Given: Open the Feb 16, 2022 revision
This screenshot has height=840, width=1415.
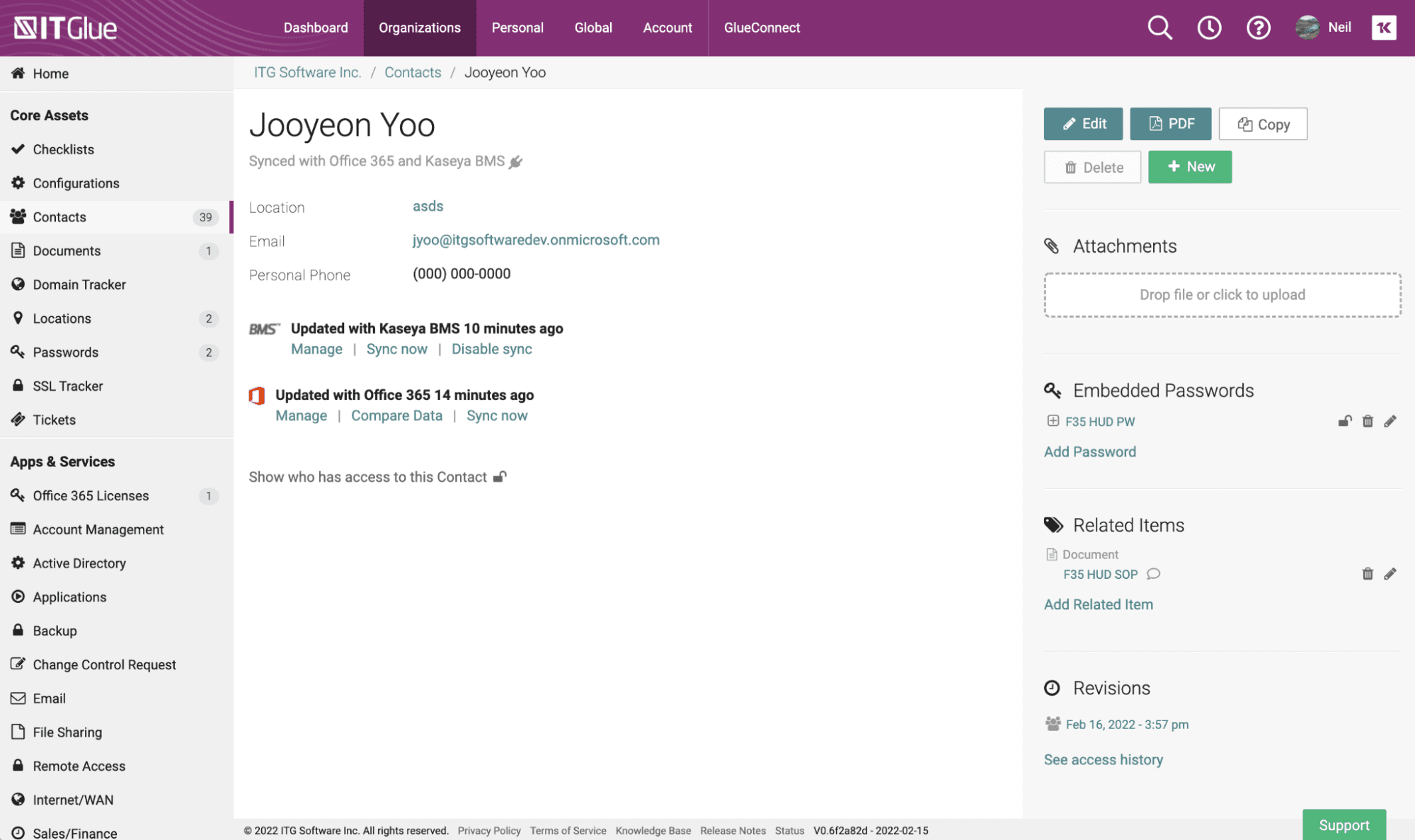Looking at the screenshot, I should pos(1126,725).
